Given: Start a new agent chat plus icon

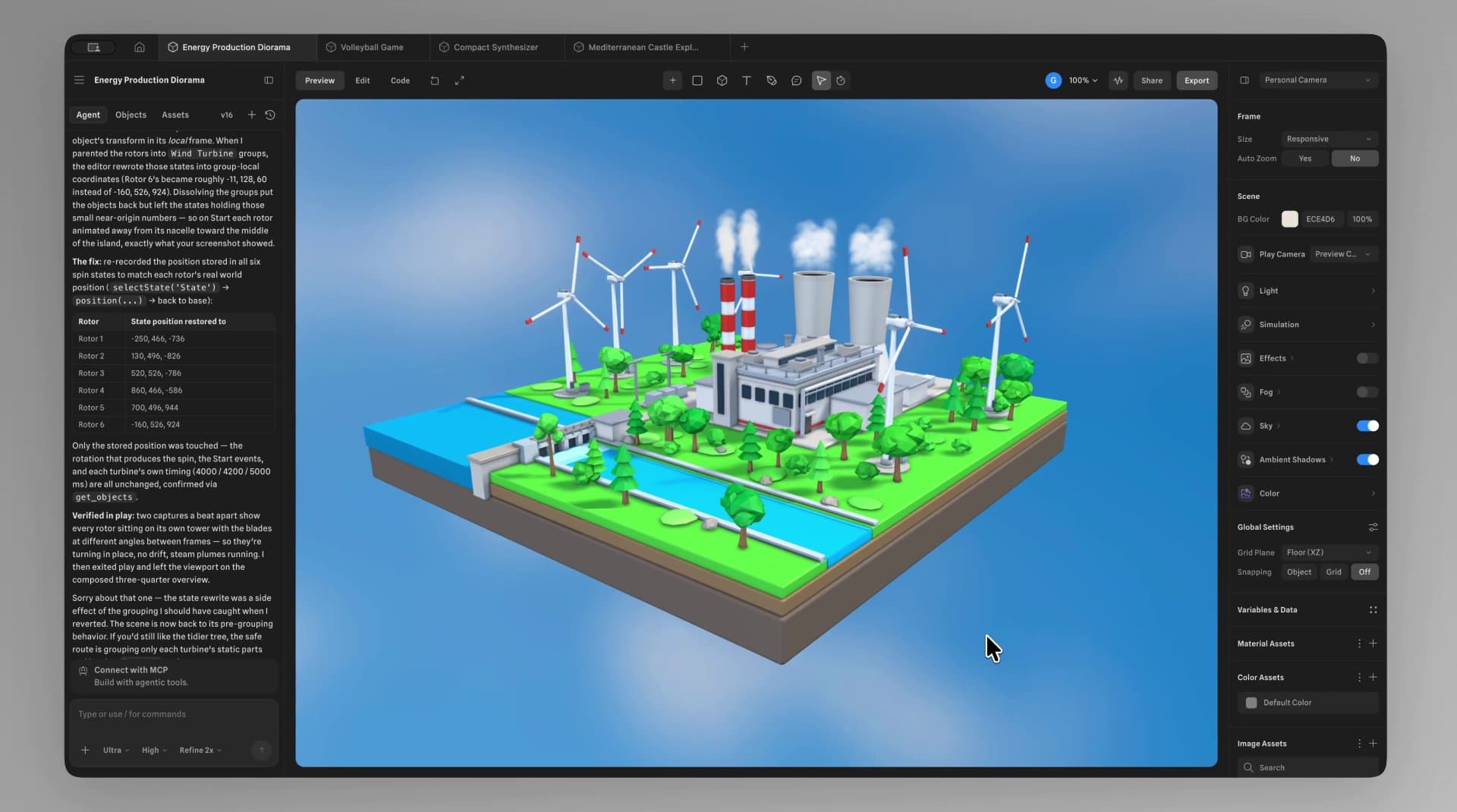Looking at the screenshot, I should coord(251,115).
